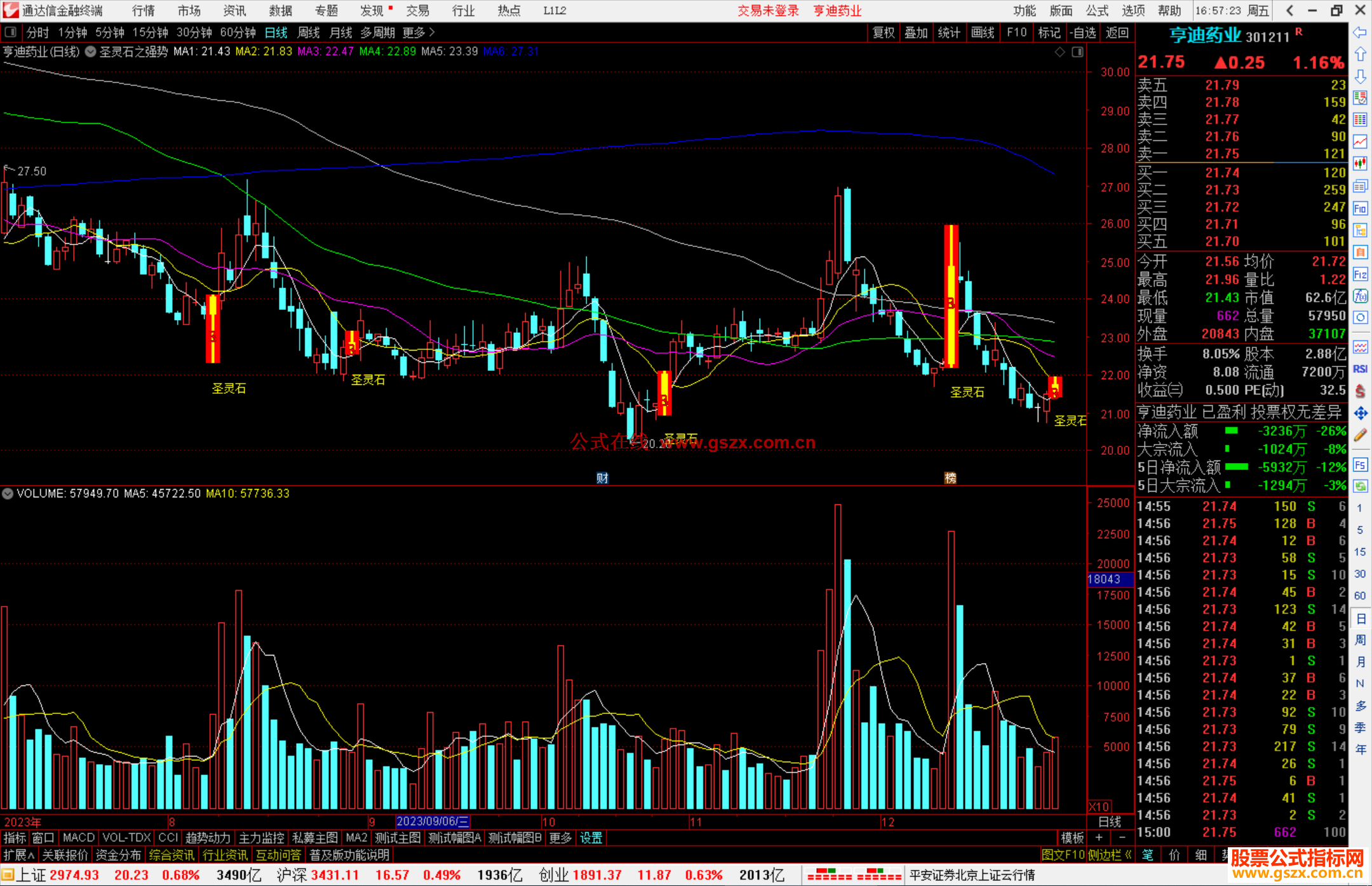The width and height of the screenshot is (1372, 886).
Task: Expand the 扩展 panel at bottom left
Action: click(x=18, y=855)
